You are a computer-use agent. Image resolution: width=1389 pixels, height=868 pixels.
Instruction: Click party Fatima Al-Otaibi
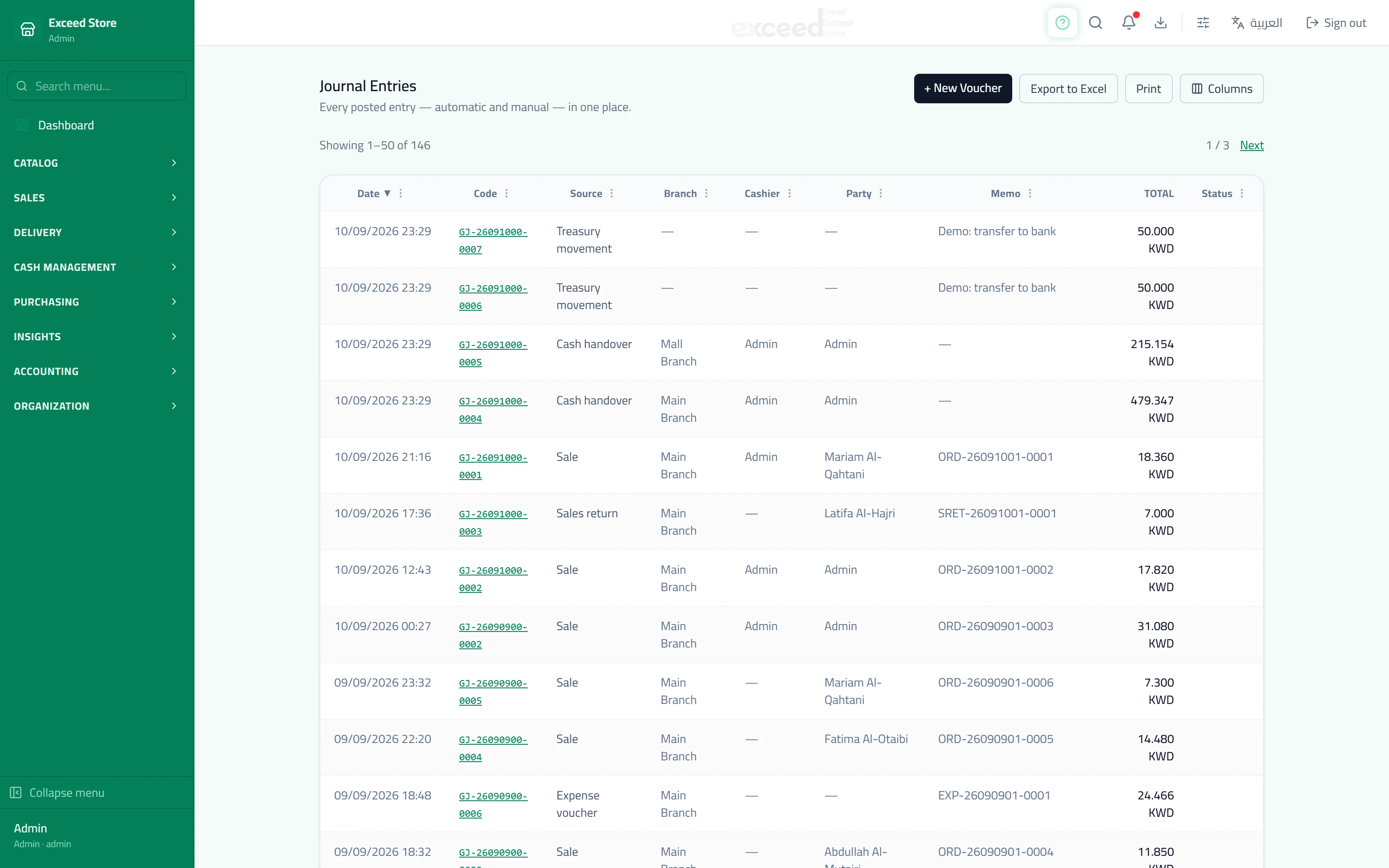tap(866, 739)
